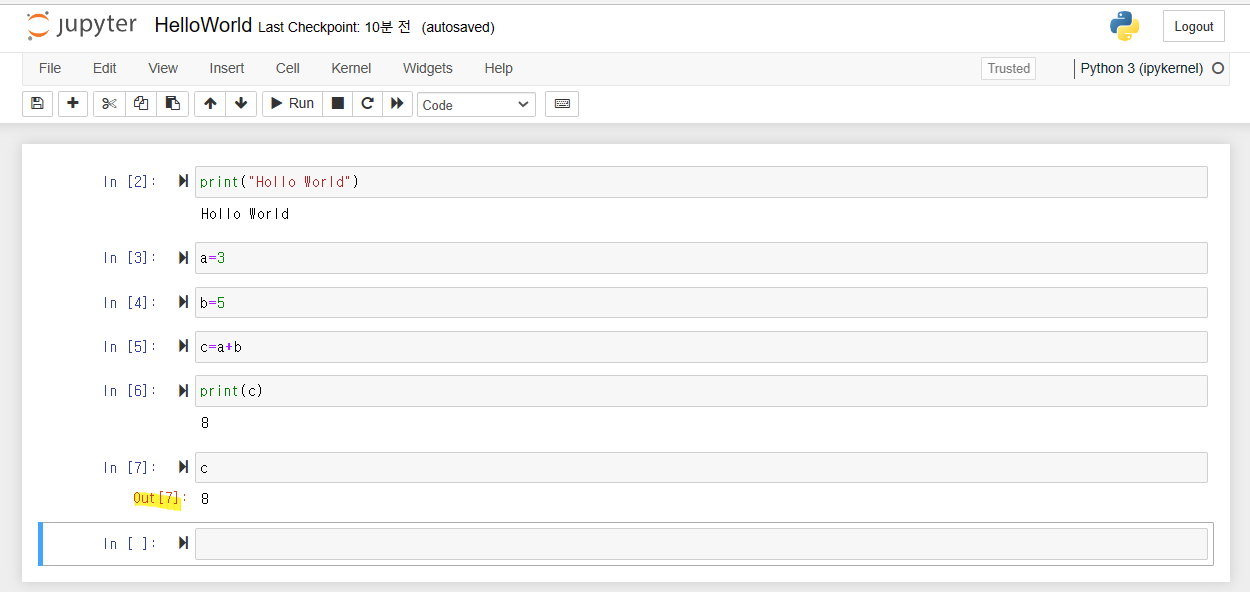The height and width of the screenshot is (592, 1250).
Task: Click the output 8 below print(c)
Action: (205, 423)
